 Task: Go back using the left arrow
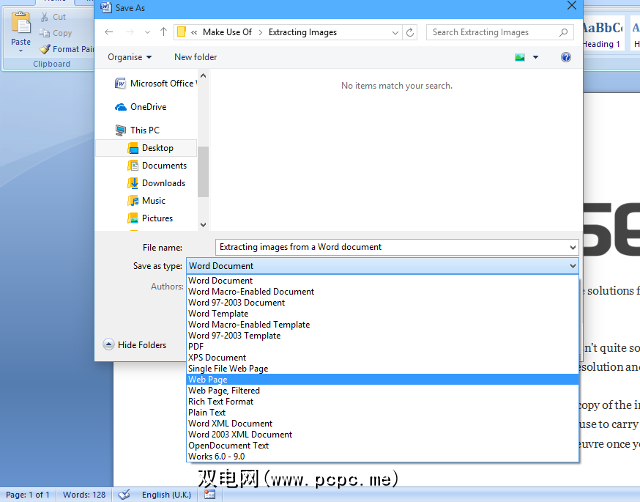[x=109, y=32]
